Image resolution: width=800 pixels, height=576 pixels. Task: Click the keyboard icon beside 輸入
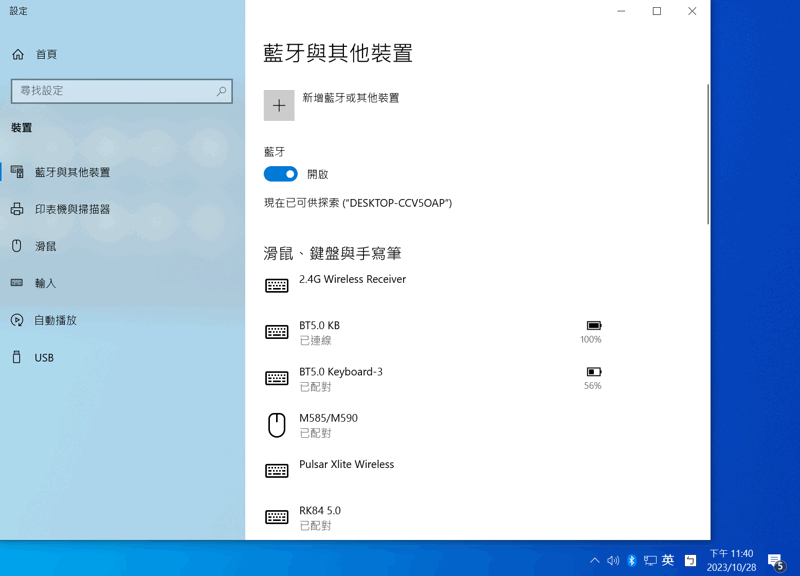[17, 283]
